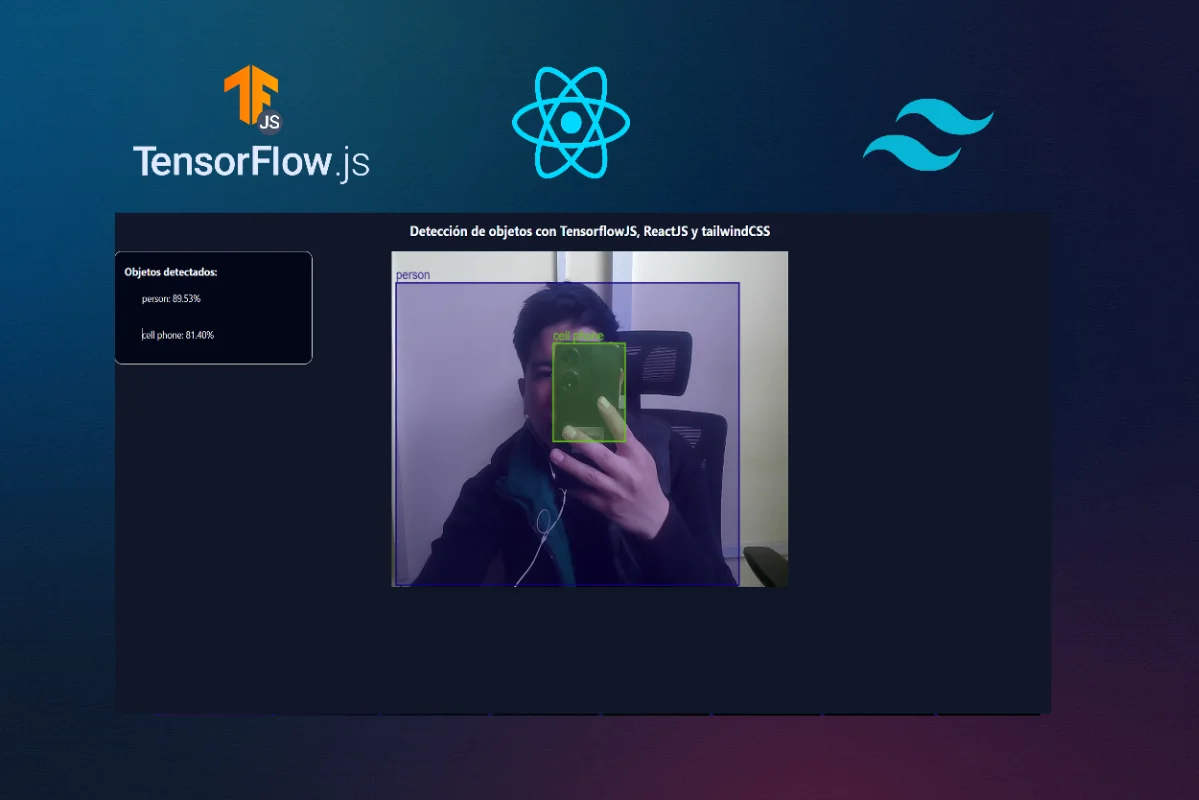Image resolution: width=1199 pixels, height=800 pixels.
Task: Click the 'person' bounding box label
Action: pyautogui.click(x=413, y=275)
